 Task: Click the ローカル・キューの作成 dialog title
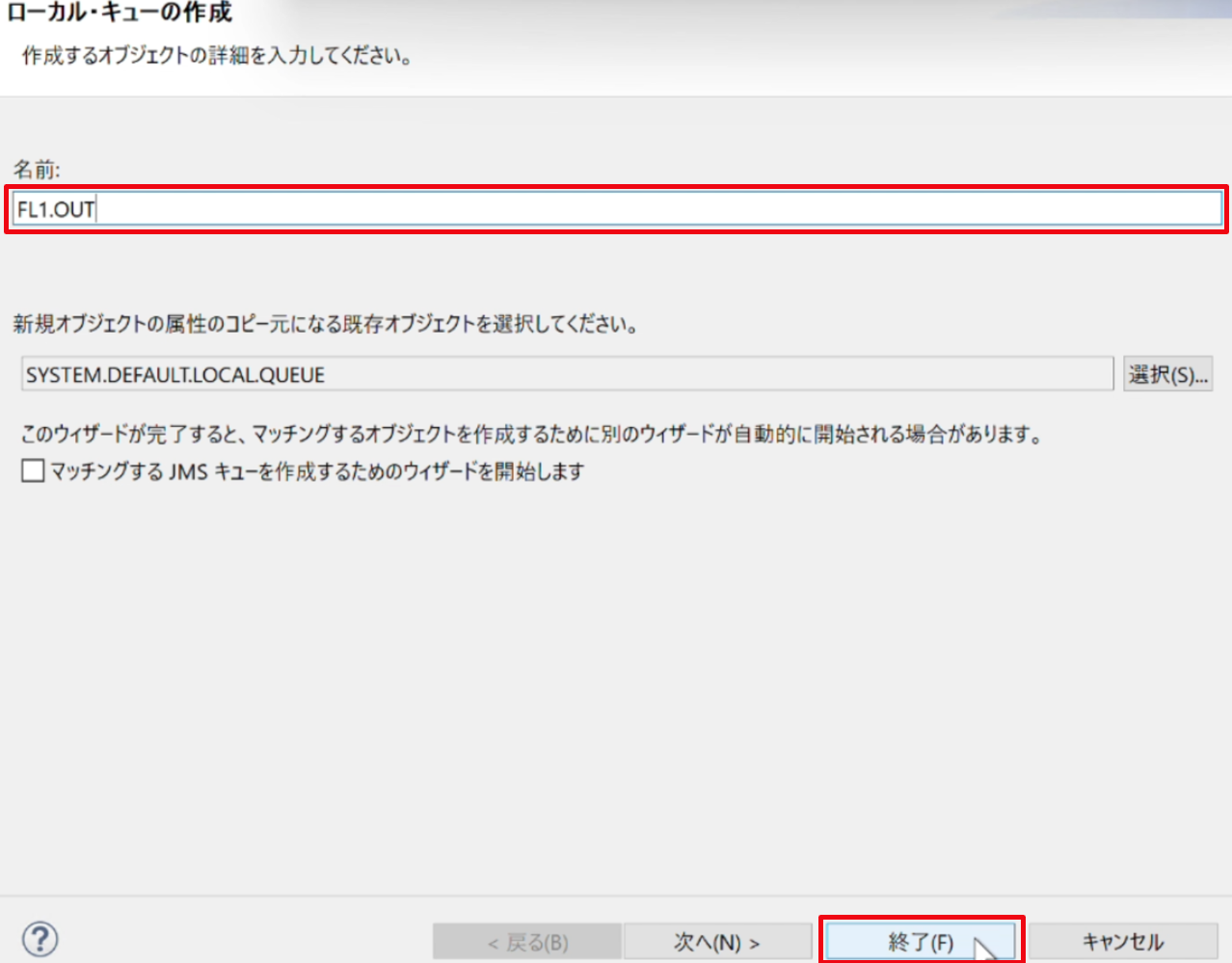(120, 13)
